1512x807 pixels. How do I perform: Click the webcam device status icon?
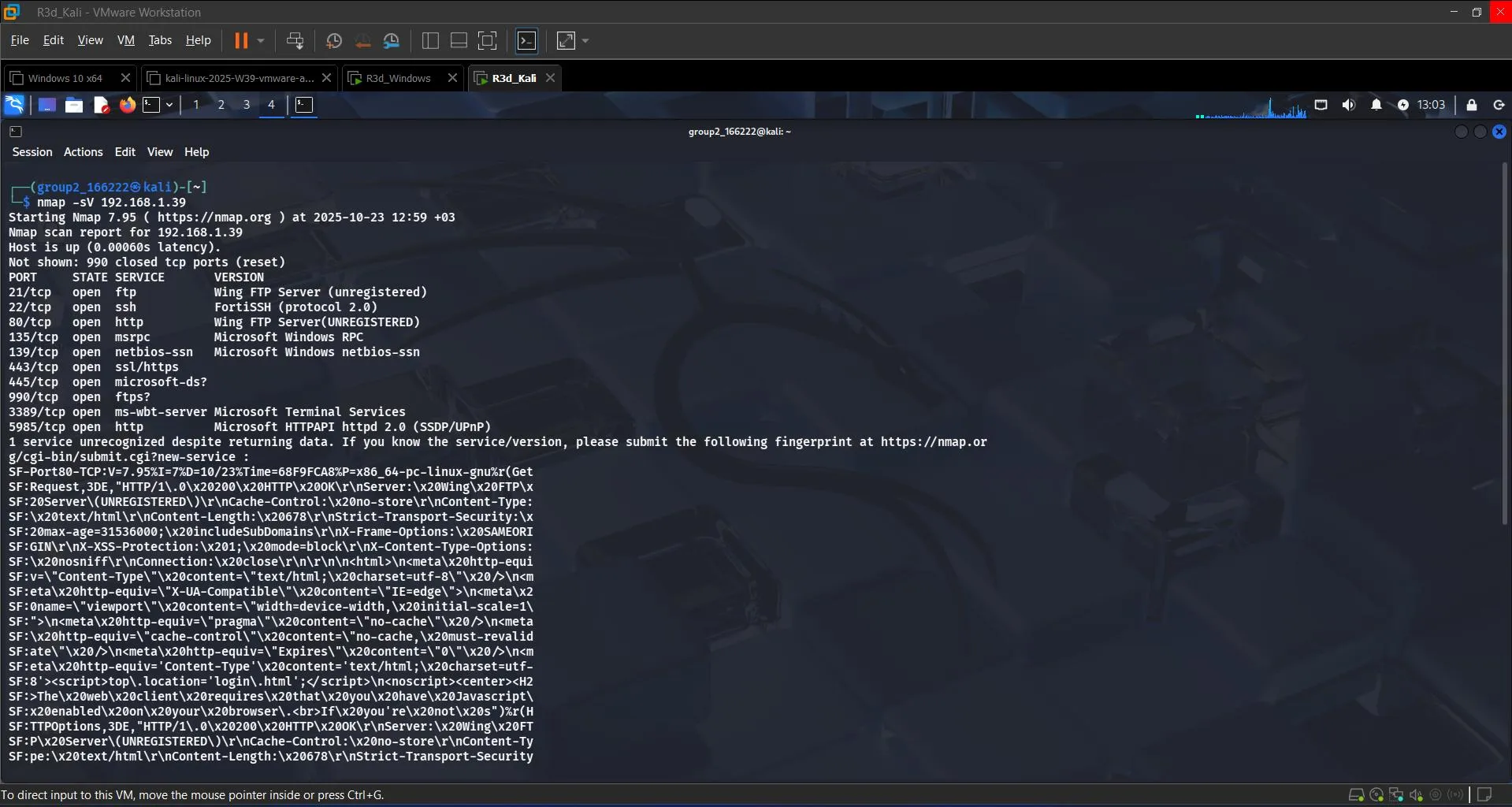pyautogui.click(x=1436, y=795)
